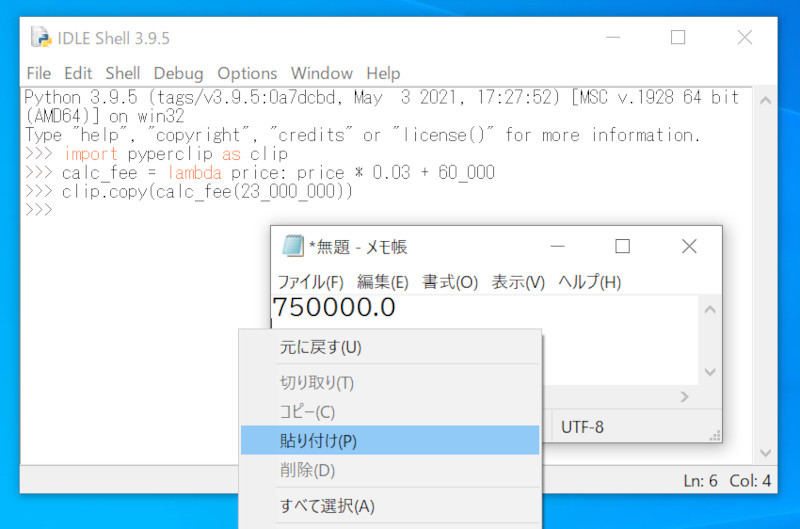Choose 元に戻す(U) from the context menu
Image resolution: width=800 pixels, height=529 pixels.
coord(390,347)
